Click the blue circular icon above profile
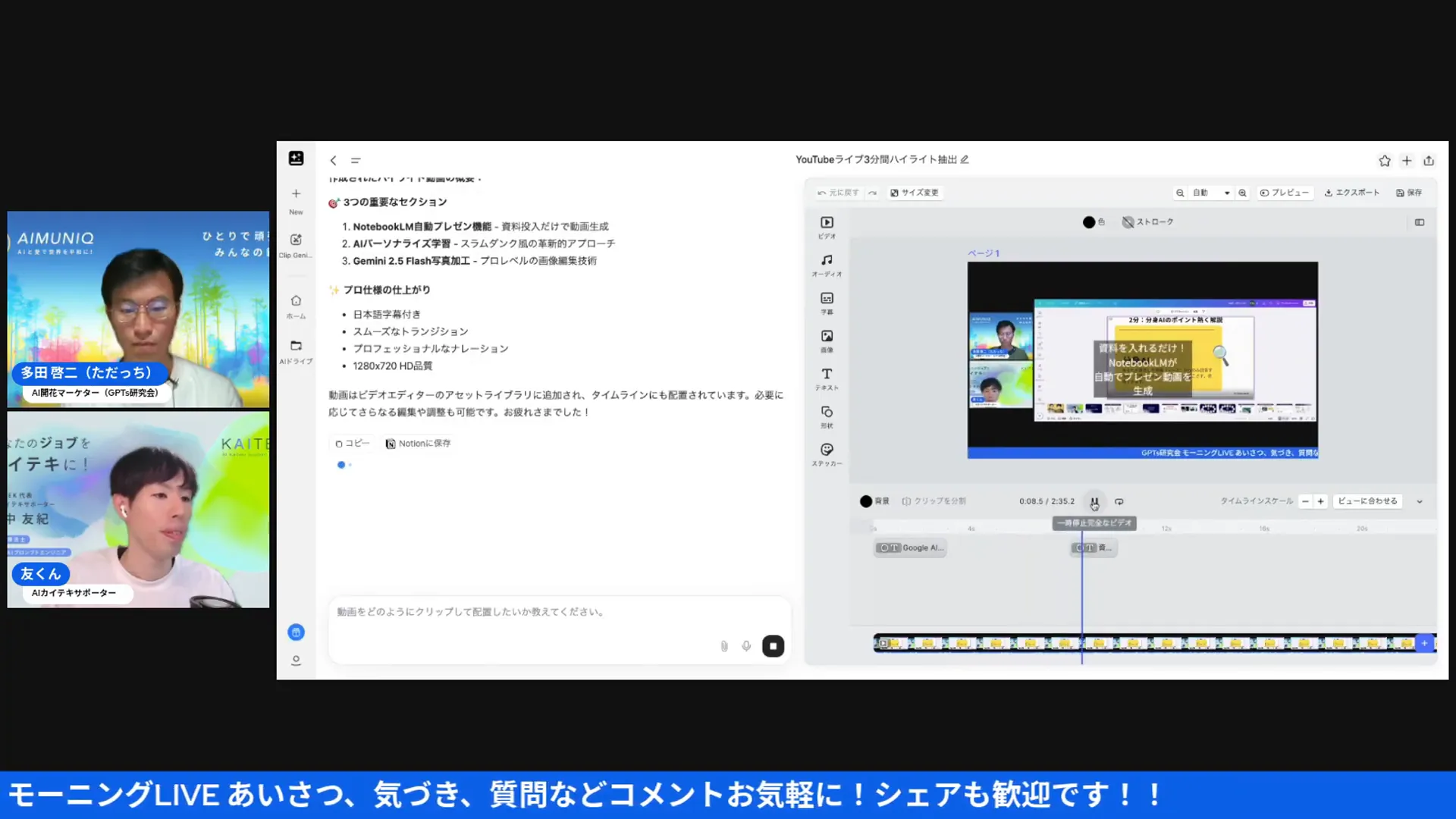The width and height of the screenshot is (1456, 819). (x=297, y=632)
